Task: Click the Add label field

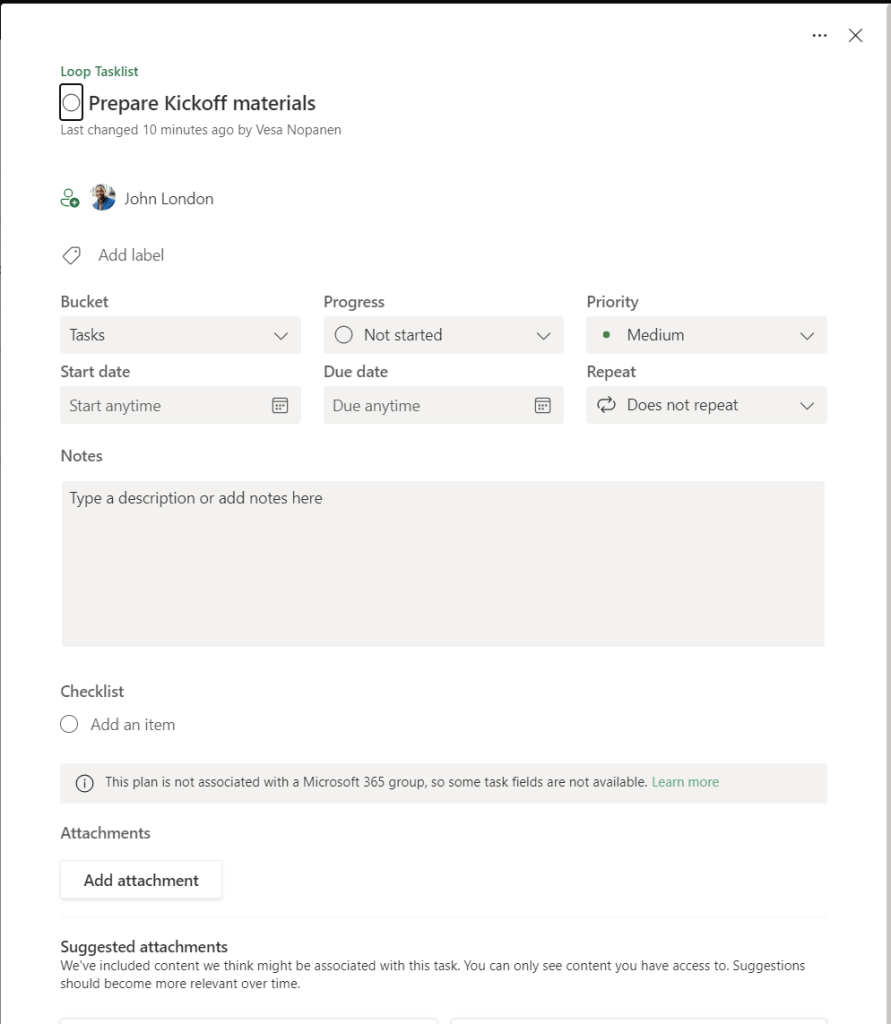Action: (x=131, y=256)
